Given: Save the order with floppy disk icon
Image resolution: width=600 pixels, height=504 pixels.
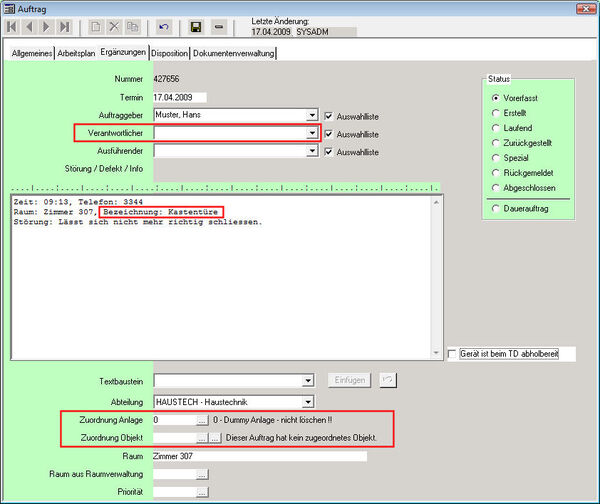Looking at the screenshot, I should (197, 27).
